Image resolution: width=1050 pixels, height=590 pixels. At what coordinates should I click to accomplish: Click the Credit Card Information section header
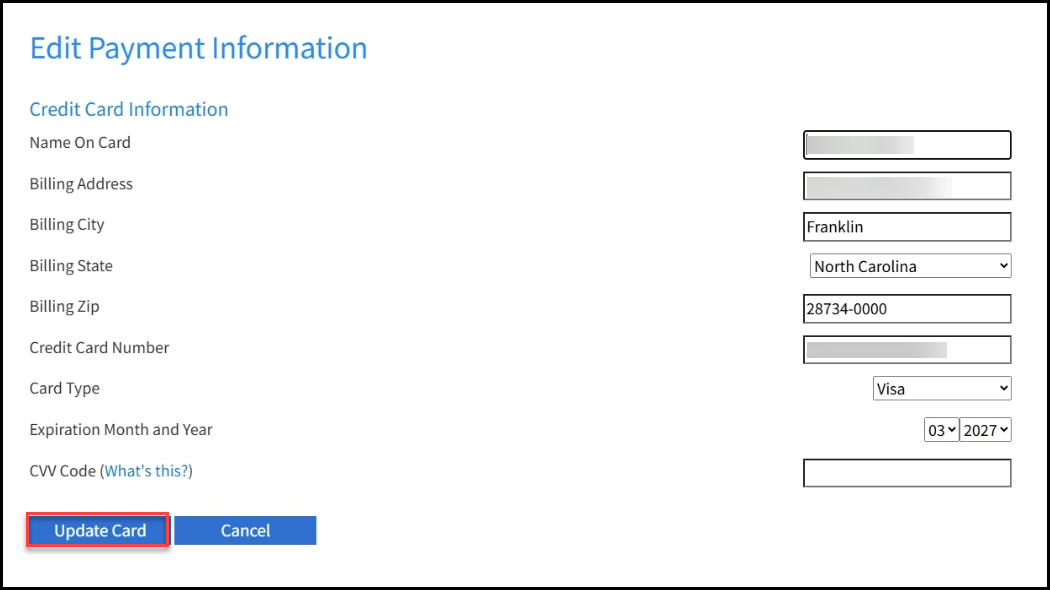[128, 109]
